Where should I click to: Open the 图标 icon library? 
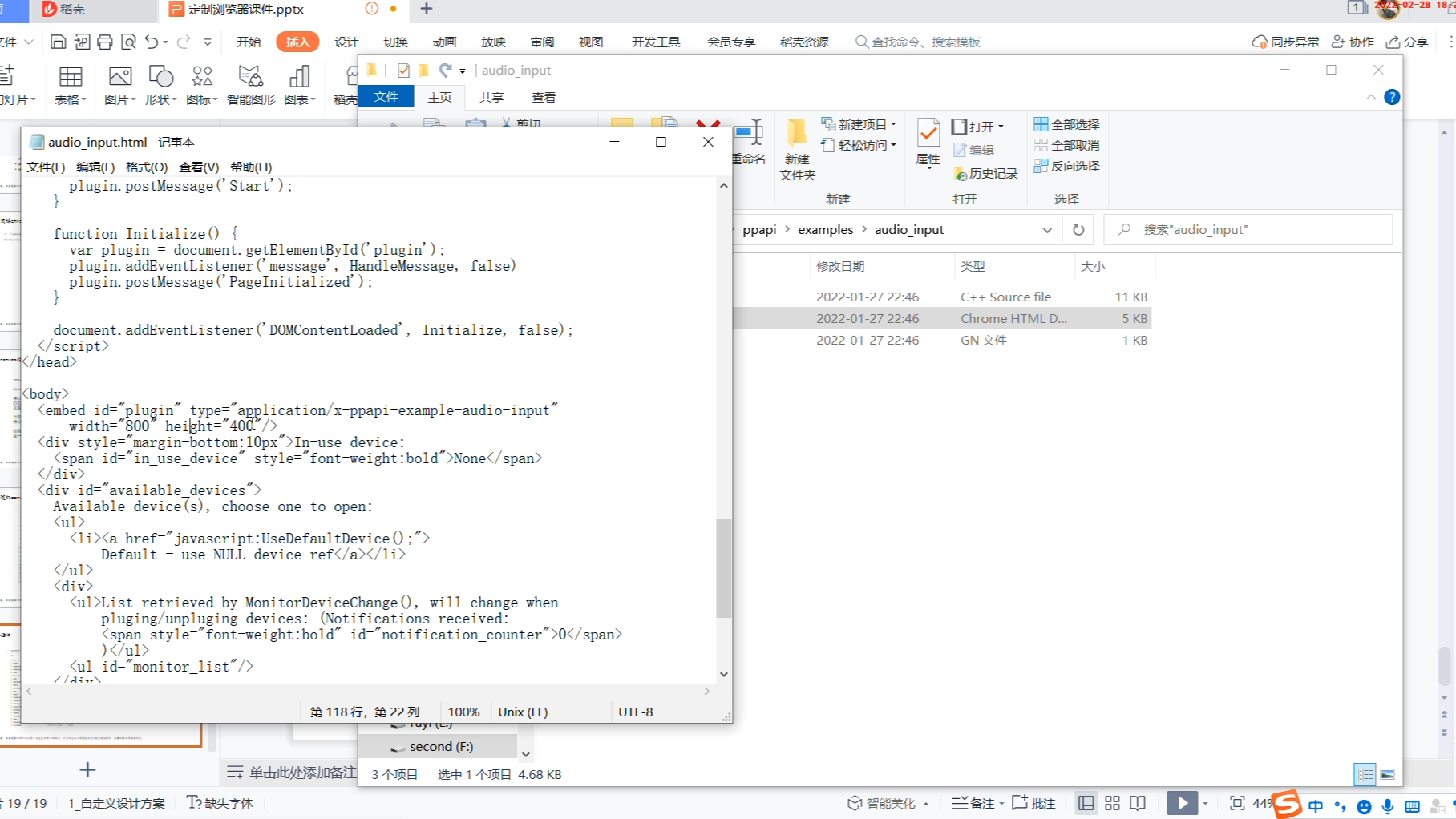click(x=202, y=85)
